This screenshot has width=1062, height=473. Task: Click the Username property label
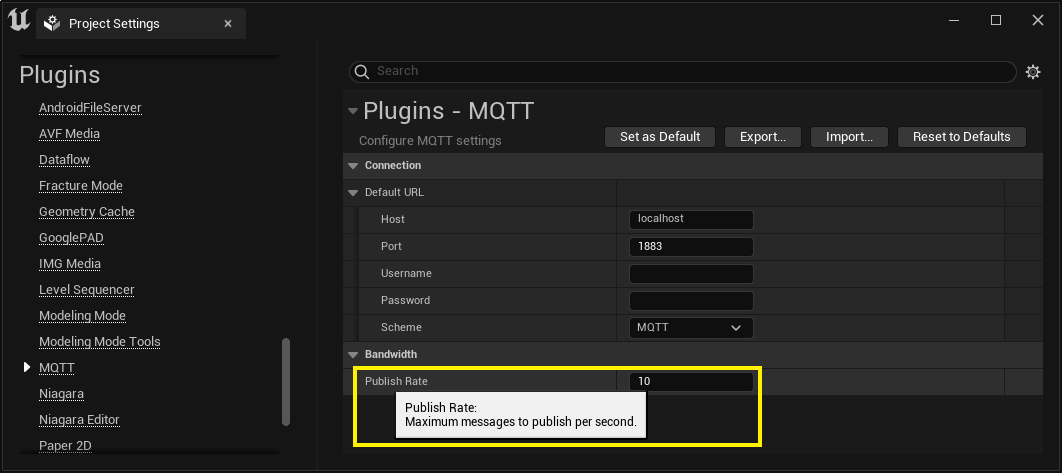(x=406, y=274)
